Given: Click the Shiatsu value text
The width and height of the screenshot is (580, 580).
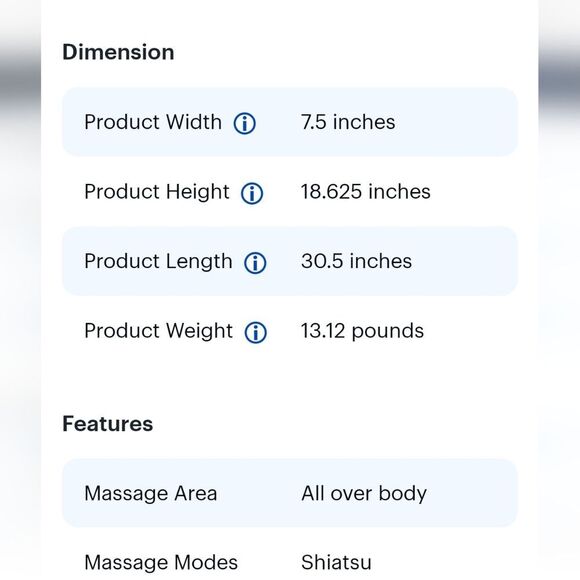Looking at the screenshot, I should tap(336, 563).
